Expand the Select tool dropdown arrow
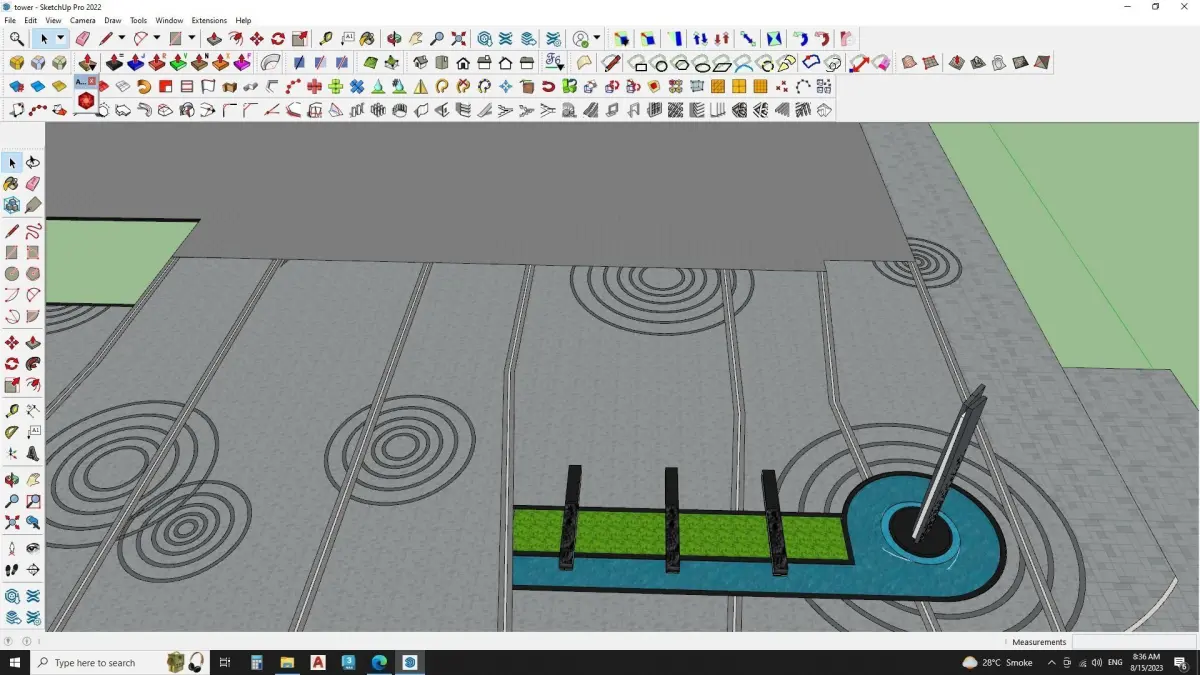The height and width of the screenshot is (675, 1200). 60,39
